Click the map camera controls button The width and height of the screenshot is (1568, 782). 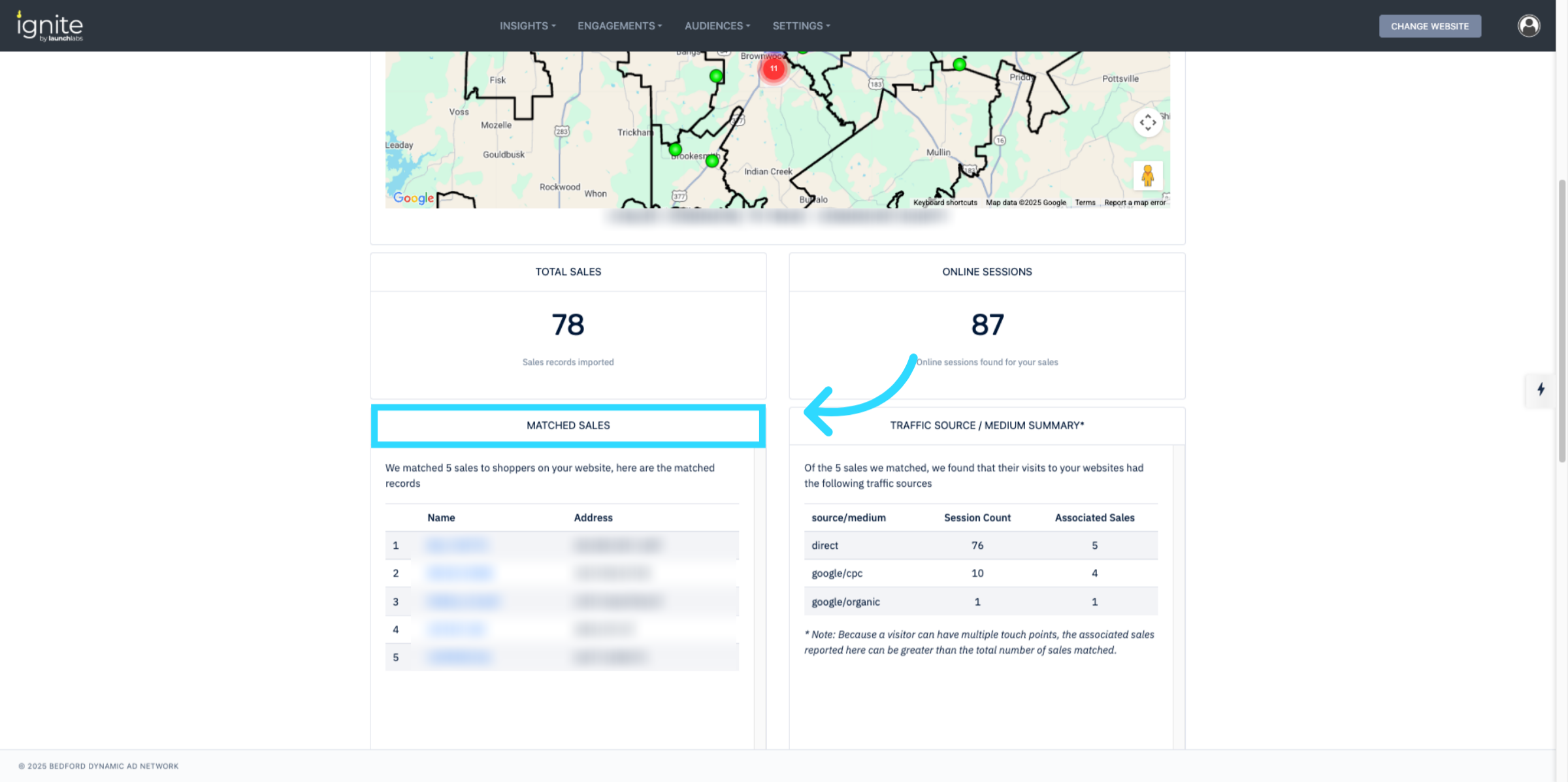coord(1147,123)
